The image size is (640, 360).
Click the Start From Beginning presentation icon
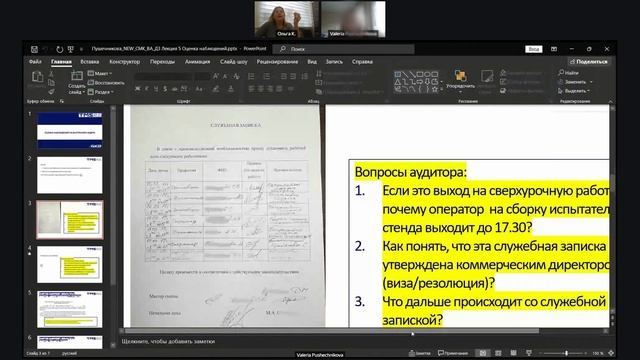pyautogui.click(x=71, y=49)
